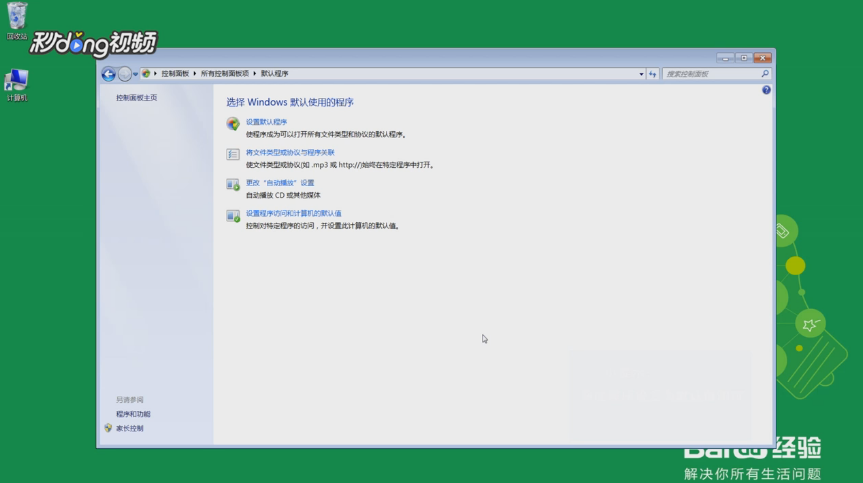The image size is (863, 483).
Task: Open 家长控制 in sidebar
Action: coord(130,429)
